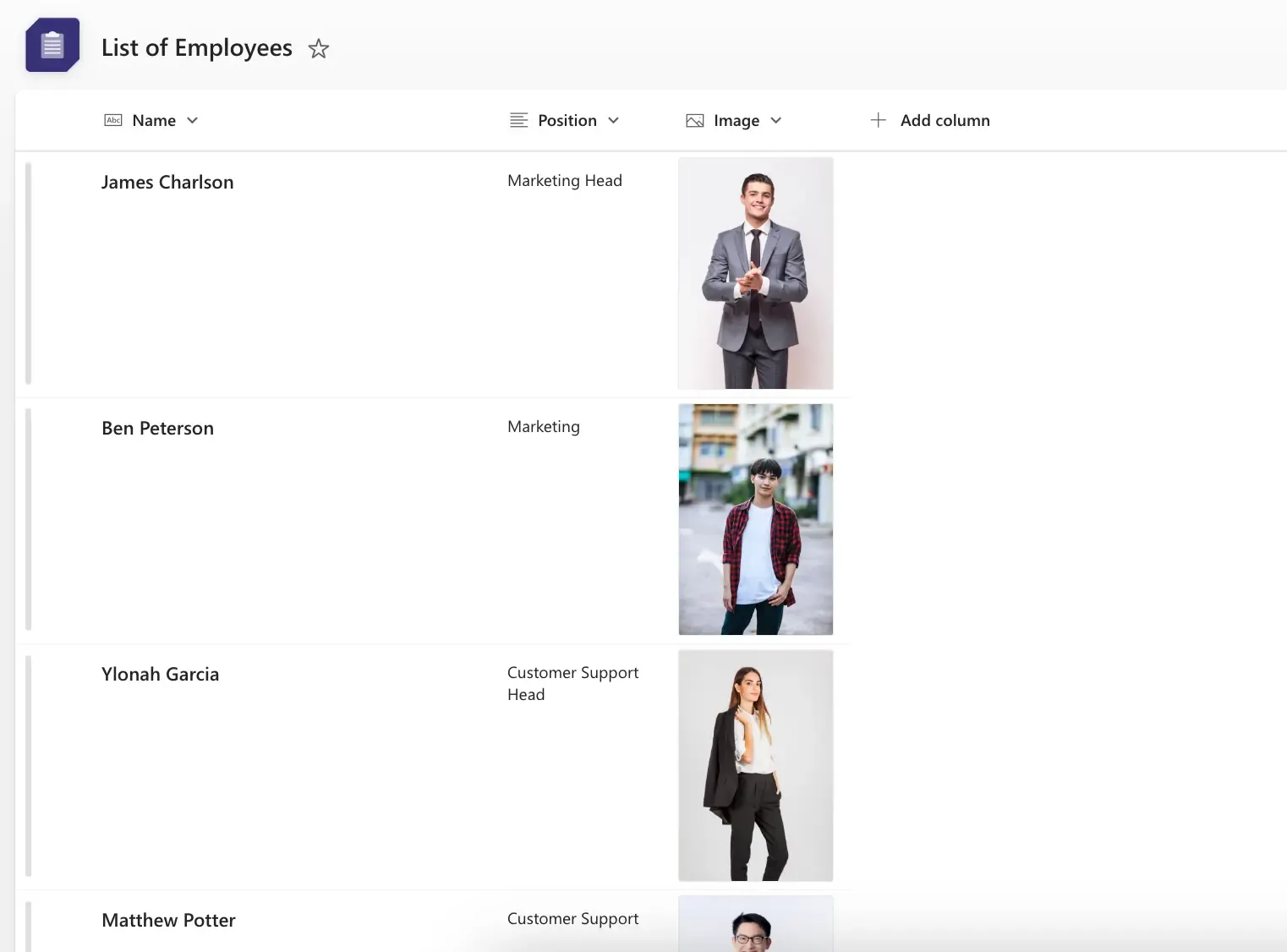Open the James Charlson item

pos(167,183)
